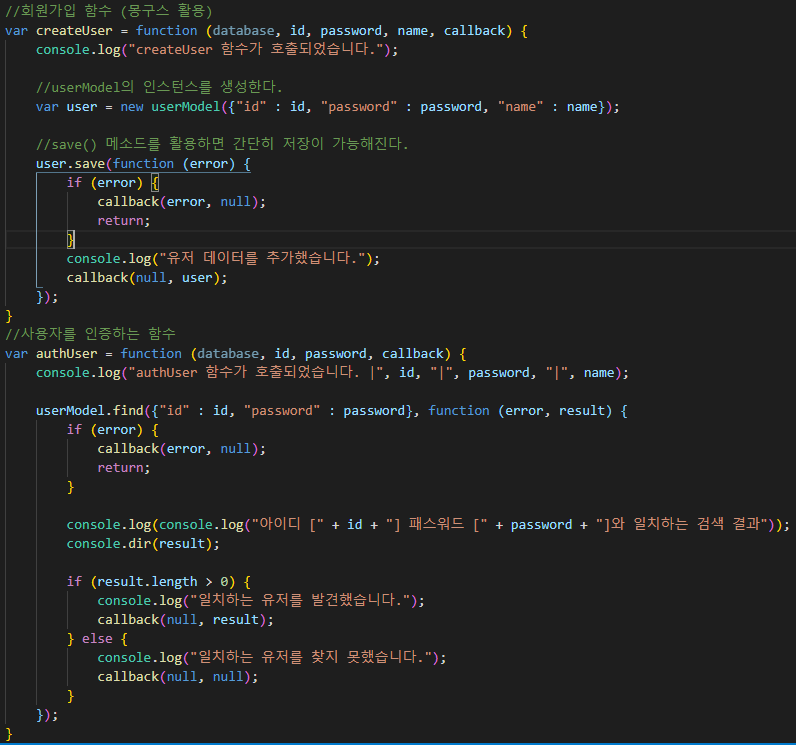
Task: Click the //userModel의 인스턴스를 생성한다. comment
Action: coord(159,87)
